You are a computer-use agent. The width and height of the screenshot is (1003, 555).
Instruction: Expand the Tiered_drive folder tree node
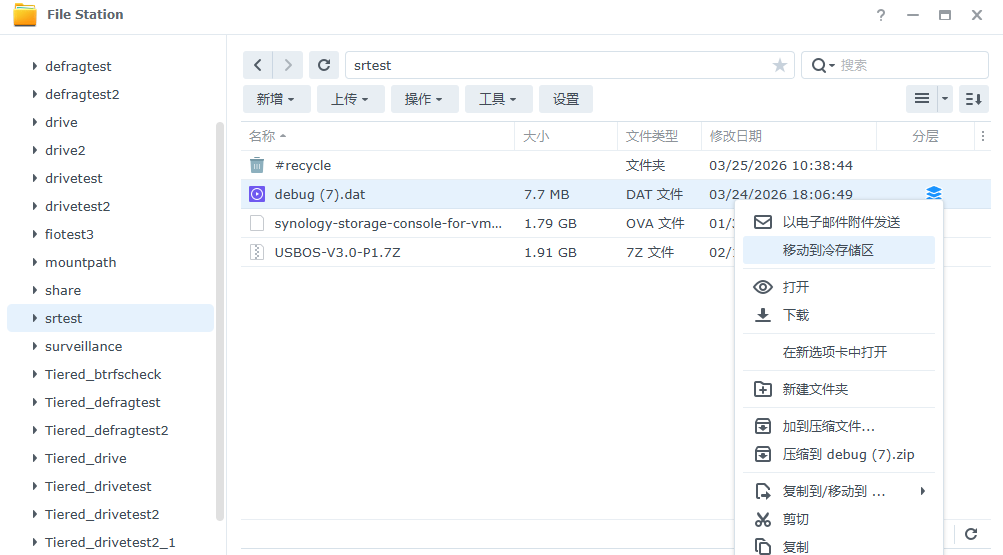point(35,458)
